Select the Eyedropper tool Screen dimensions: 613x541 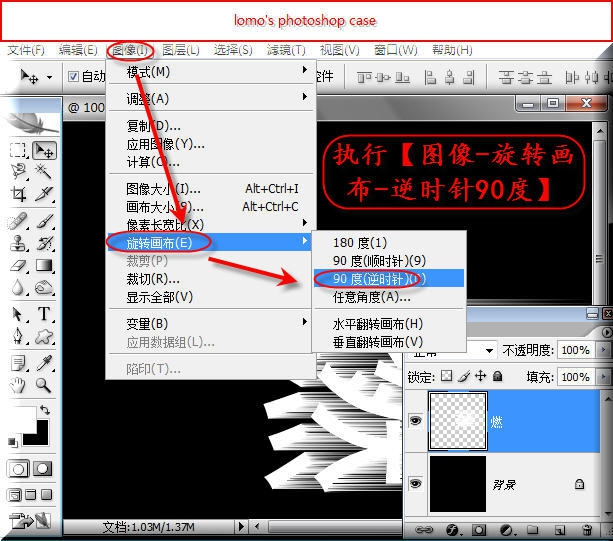(44, 364)
